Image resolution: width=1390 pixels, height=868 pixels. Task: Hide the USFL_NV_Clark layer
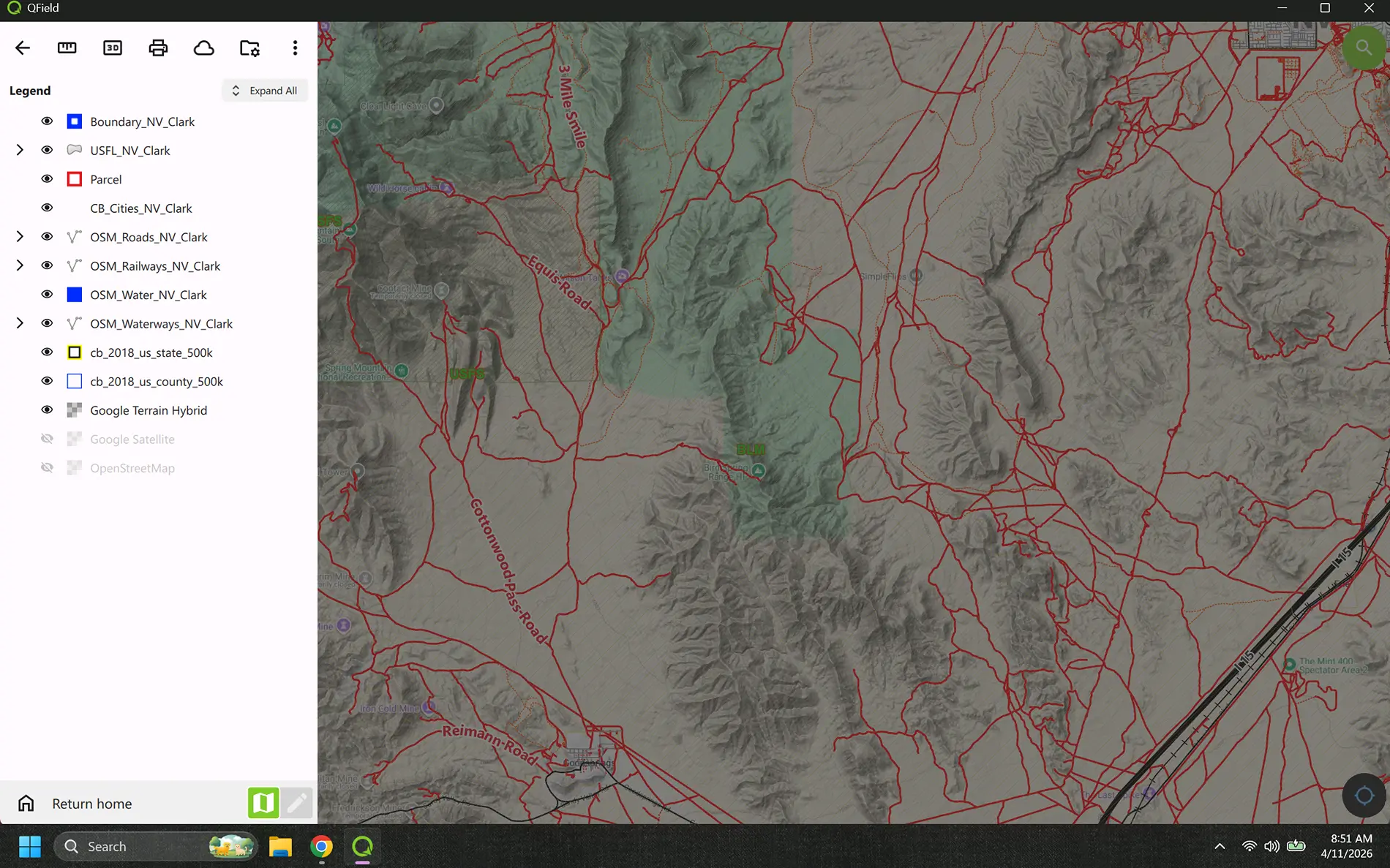pos(47,150)
